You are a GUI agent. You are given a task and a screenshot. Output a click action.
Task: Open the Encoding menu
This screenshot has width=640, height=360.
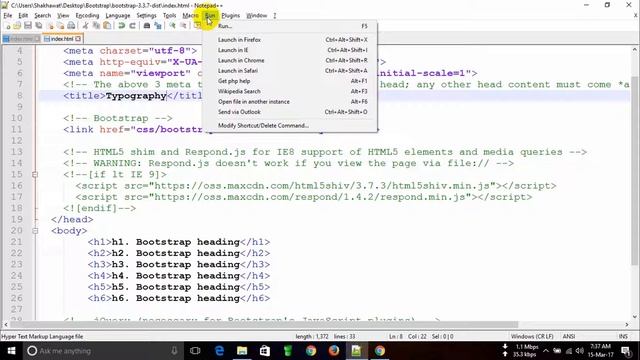[x=87, y=16]
